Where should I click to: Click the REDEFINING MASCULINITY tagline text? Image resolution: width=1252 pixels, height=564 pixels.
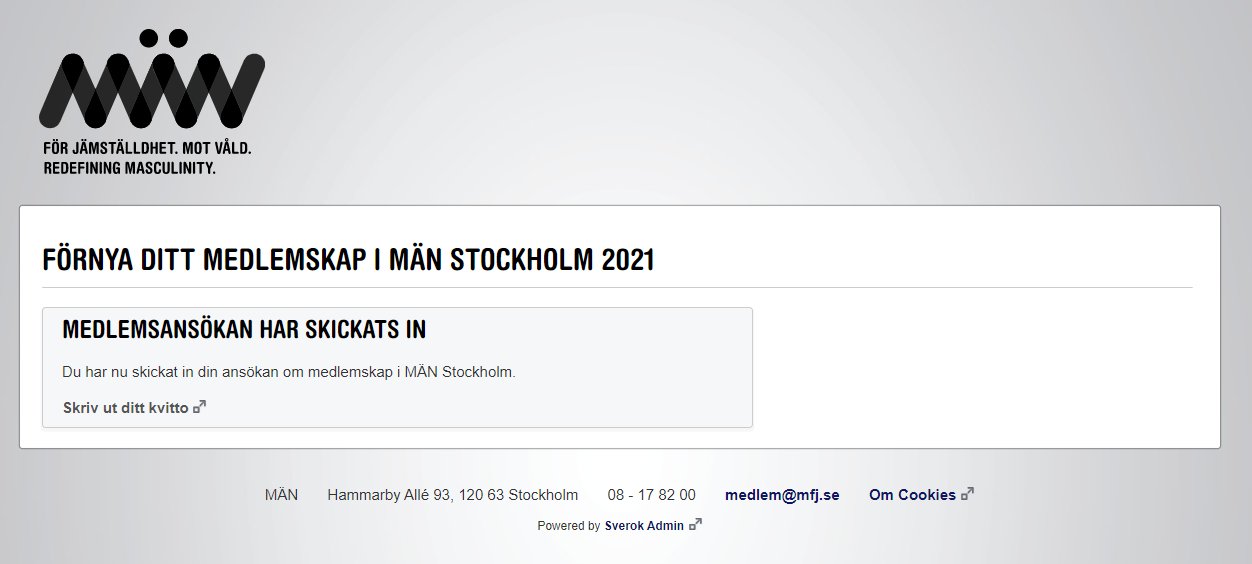pyautogui.click(x=130, y=168)
